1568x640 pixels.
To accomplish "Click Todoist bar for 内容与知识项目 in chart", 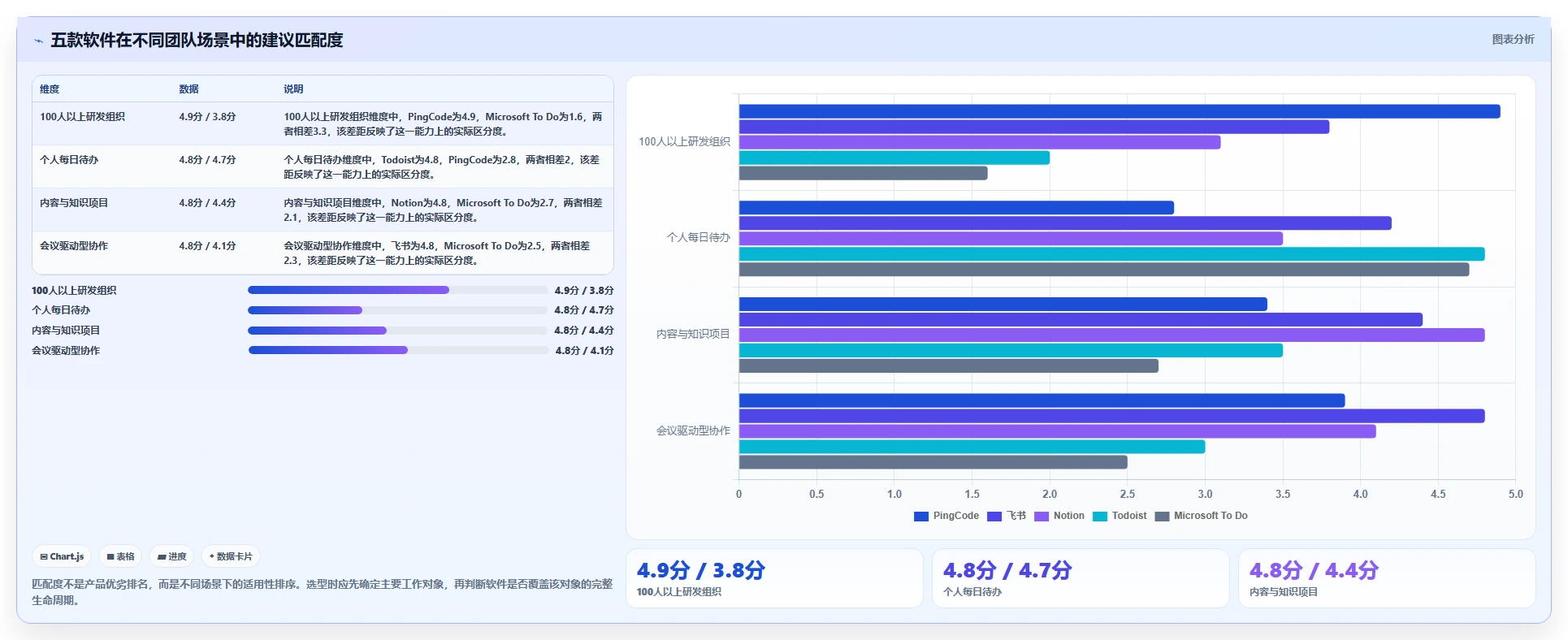I will (1011, 350).
